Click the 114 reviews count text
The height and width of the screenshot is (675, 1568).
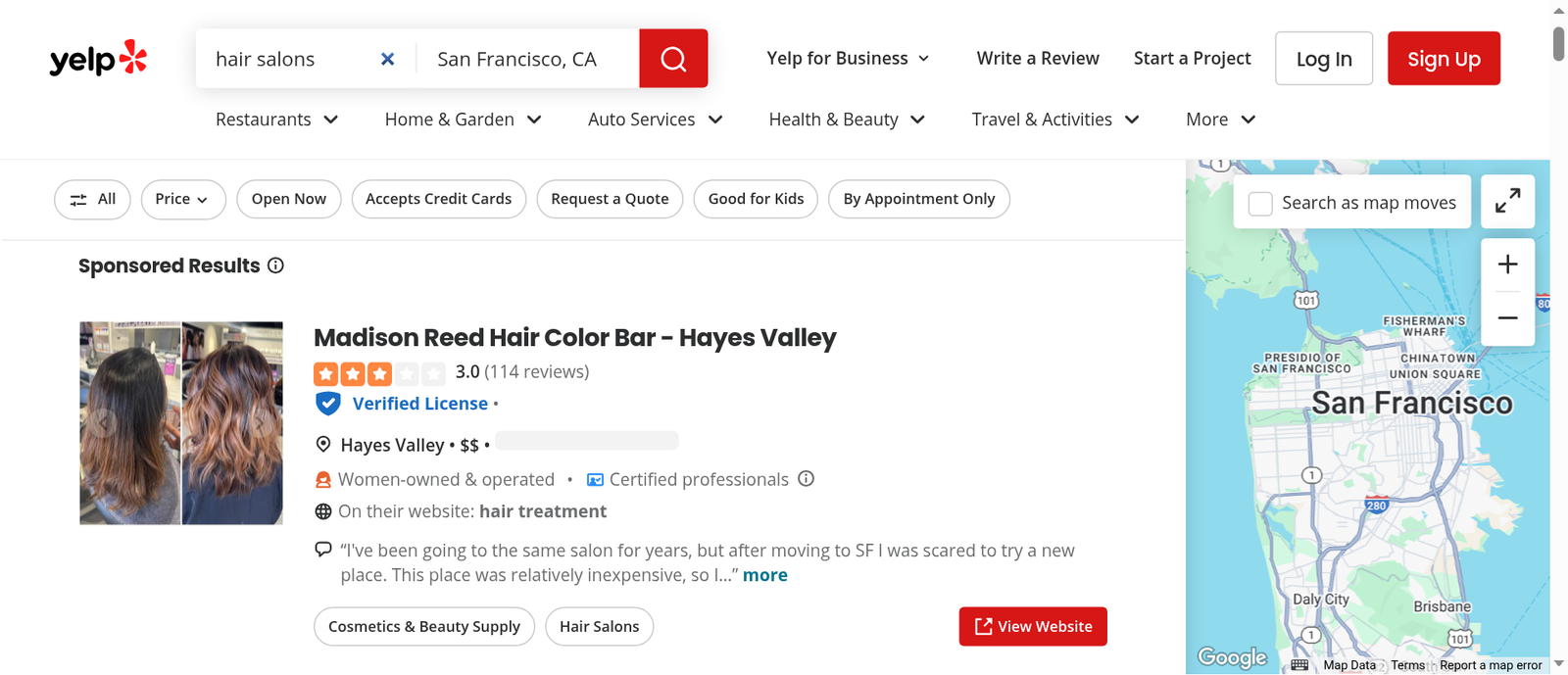(x=537, y=372)
